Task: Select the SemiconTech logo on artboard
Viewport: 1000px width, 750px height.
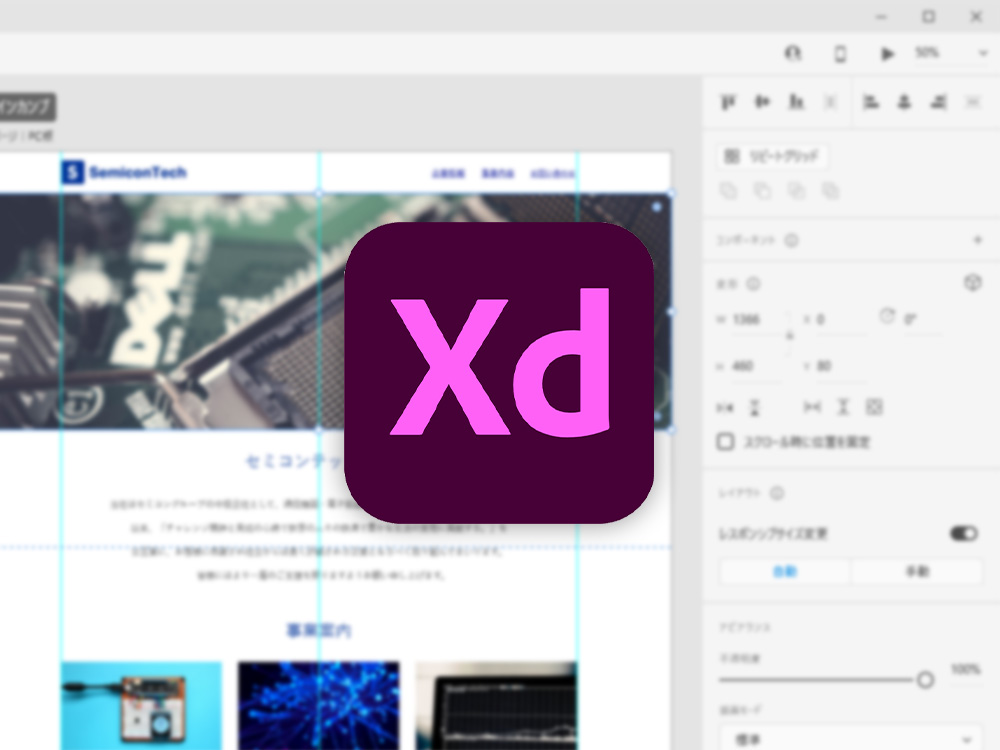Action: [124, 172]
